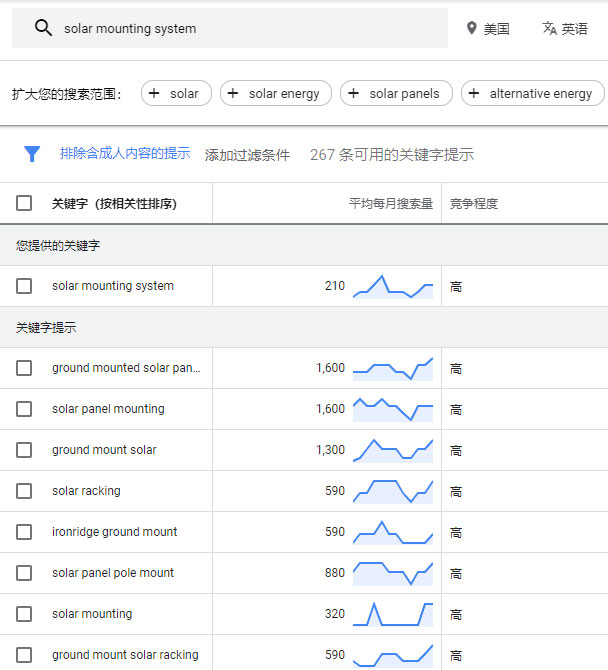Click the blue filter funnel icon
The image size is (608, 670).
point(32,154)
